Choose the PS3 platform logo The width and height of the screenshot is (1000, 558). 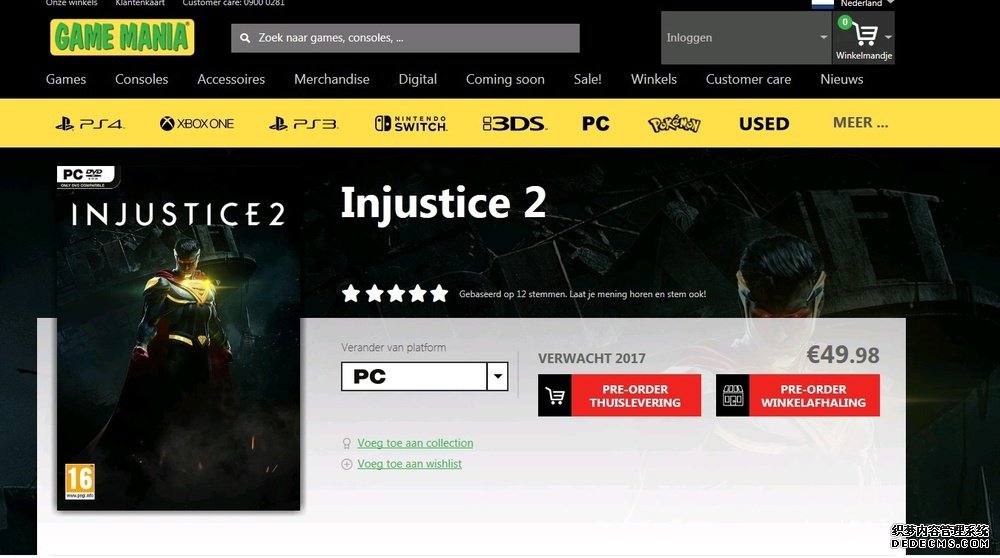coord(303,124)
